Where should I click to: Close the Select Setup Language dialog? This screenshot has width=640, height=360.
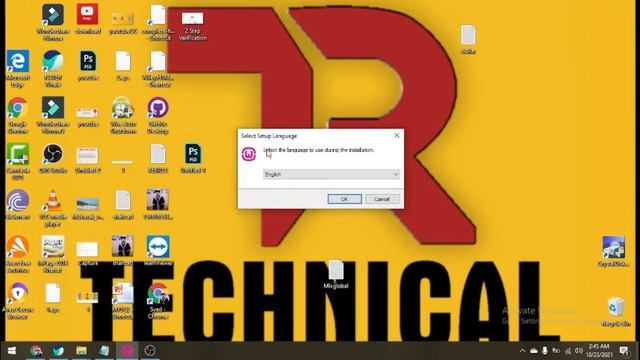[x=396, y=136]
